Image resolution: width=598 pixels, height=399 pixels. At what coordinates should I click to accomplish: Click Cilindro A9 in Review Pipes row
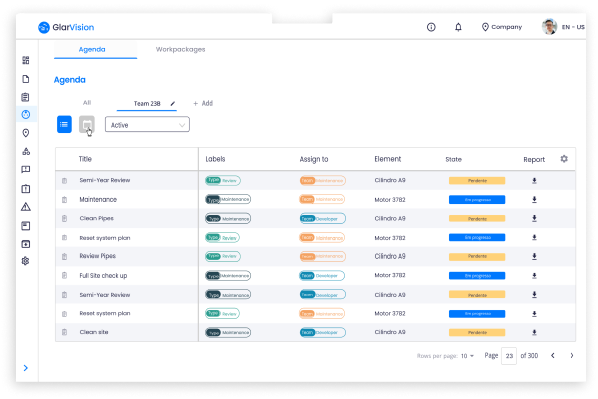coord(390,256)
